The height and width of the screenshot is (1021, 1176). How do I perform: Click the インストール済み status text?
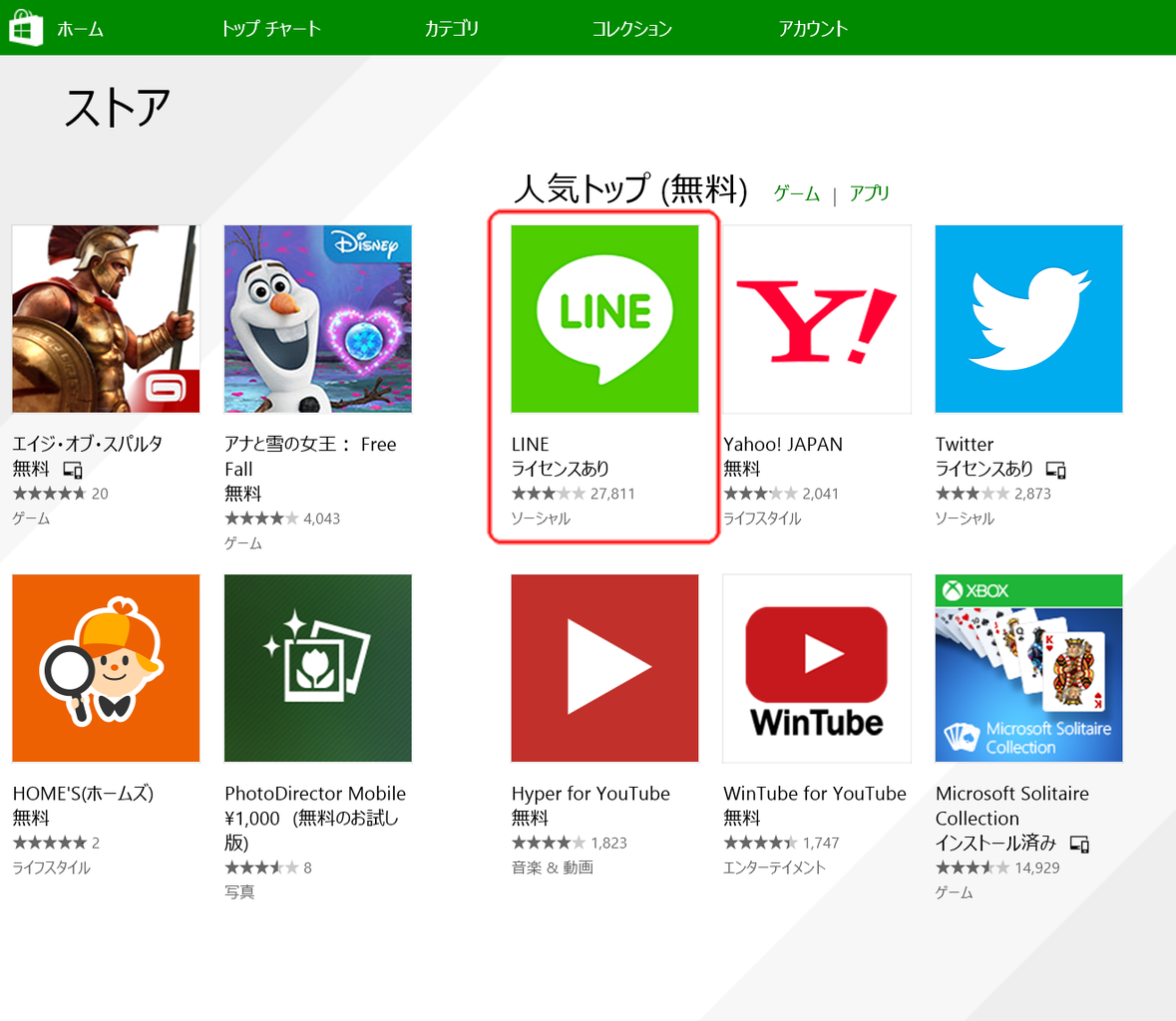point(995,843)
